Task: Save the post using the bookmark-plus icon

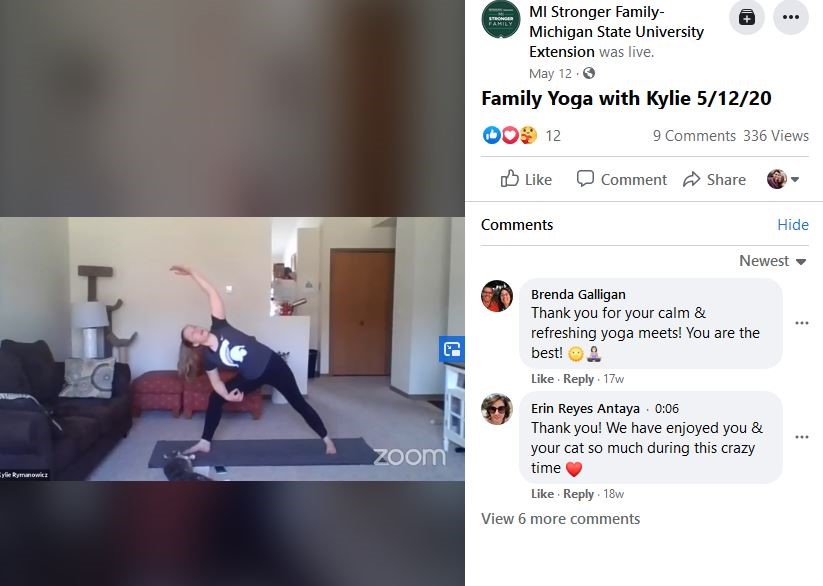Action: pyautogui.click(x=746, y=17)
